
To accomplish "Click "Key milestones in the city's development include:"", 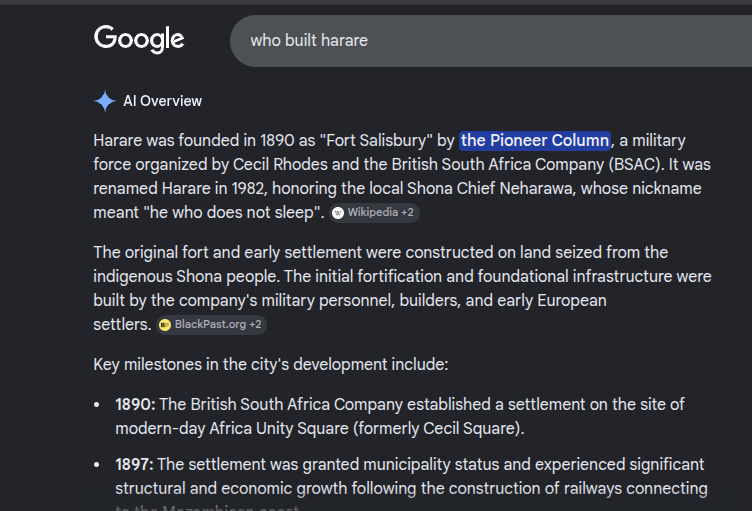I will click(x=271, y=365).
